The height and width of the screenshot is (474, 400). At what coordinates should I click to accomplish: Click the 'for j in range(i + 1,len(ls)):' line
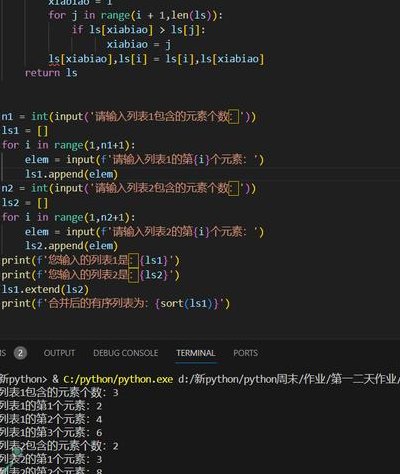[135, 15]
